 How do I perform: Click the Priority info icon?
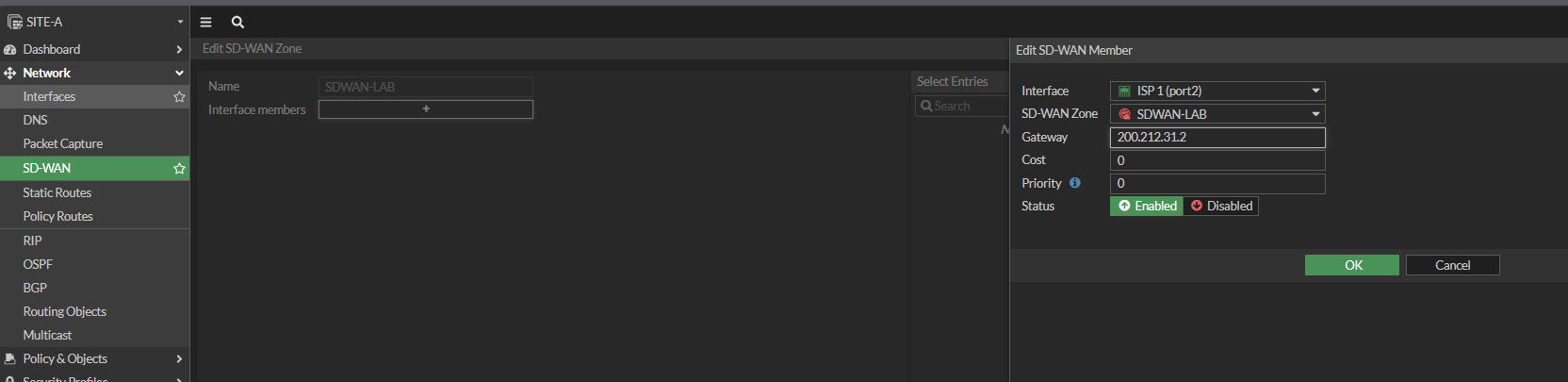pos(1074,183)
